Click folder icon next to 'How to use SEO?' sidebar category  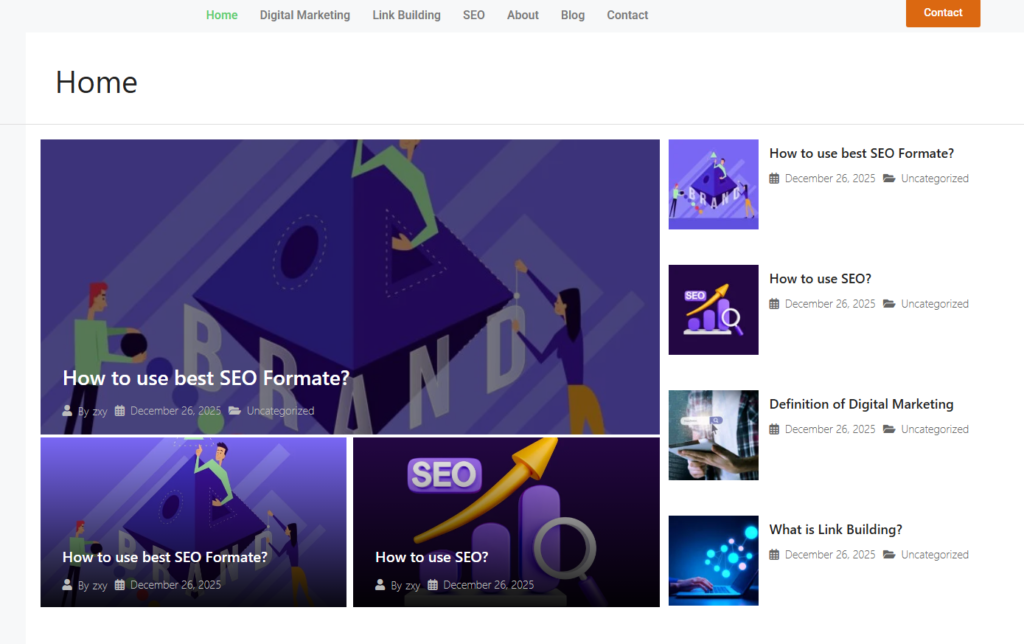[x=889, y=304]
